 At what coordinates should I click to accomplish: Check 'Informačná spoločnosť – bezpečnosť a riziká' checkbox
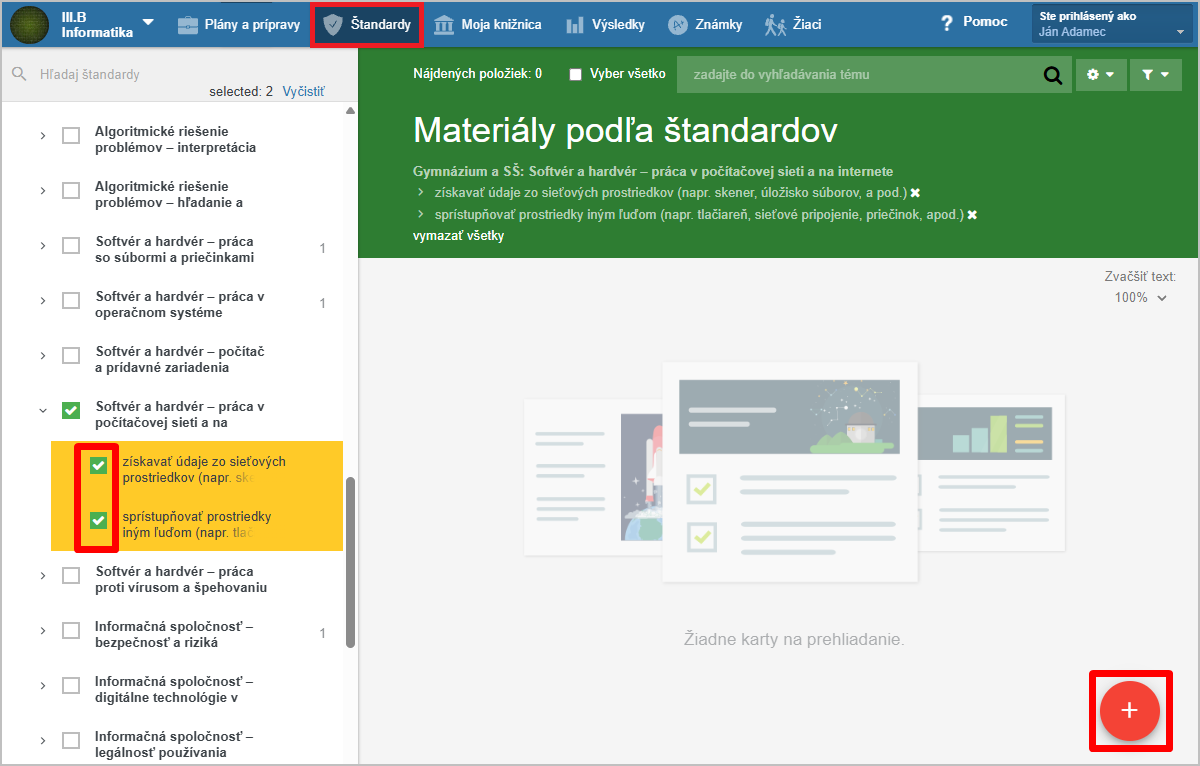(x=71, y=631)
